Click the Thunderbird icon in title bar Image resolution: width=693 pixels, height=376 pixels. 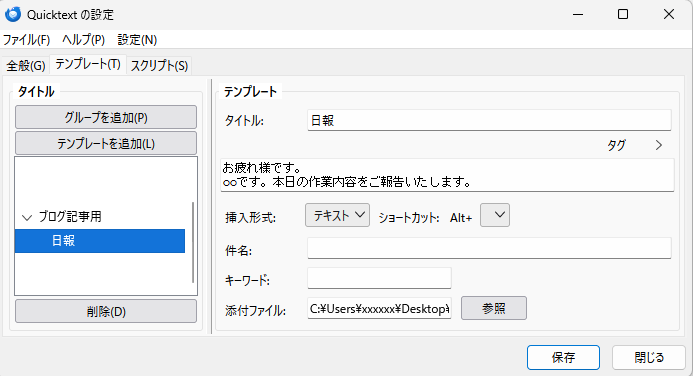point(13,14)
